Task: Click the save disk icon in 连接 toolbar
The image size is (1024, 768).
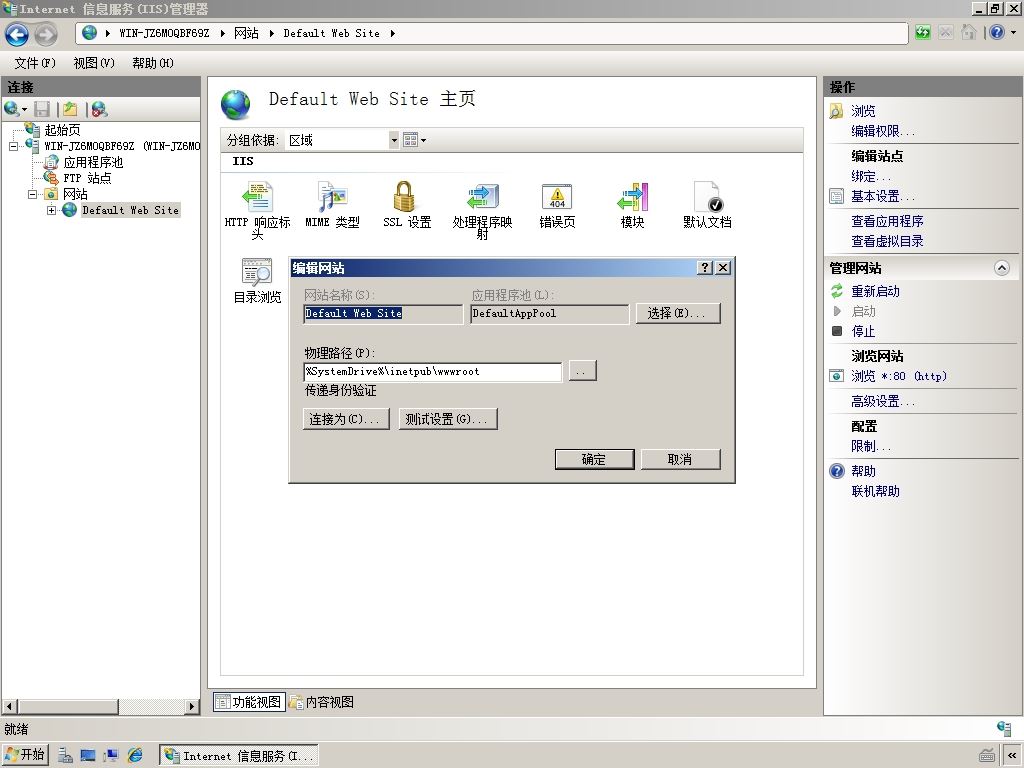Action: click(x=42, y=109)
